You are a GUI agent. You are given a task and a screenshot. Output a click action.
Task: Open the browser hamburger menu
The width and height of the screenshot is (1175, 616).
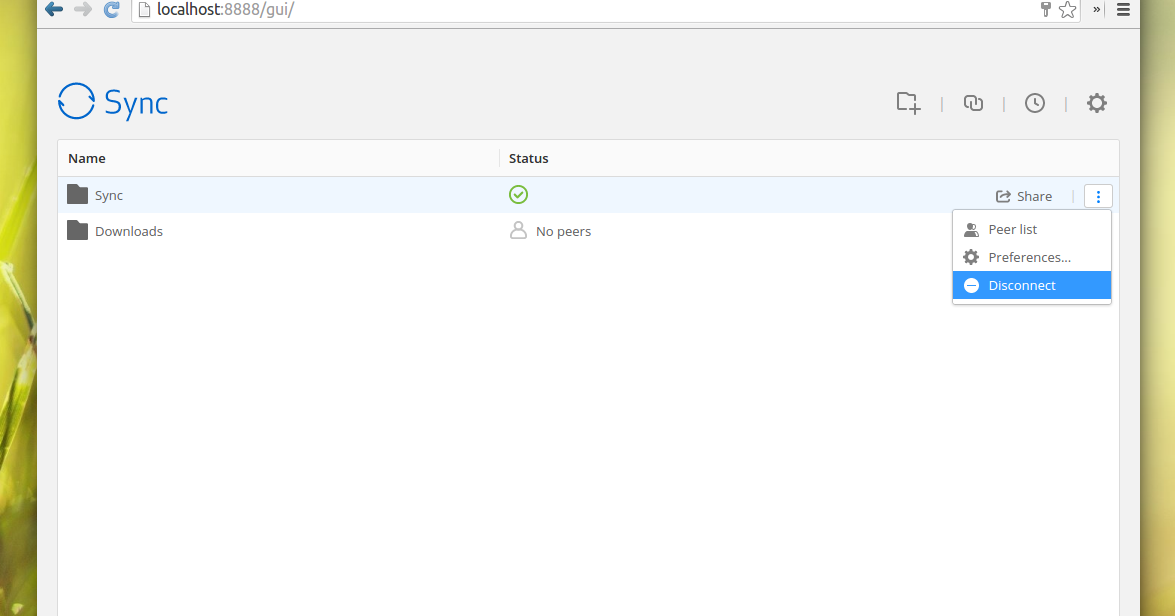coord(1123,11)
